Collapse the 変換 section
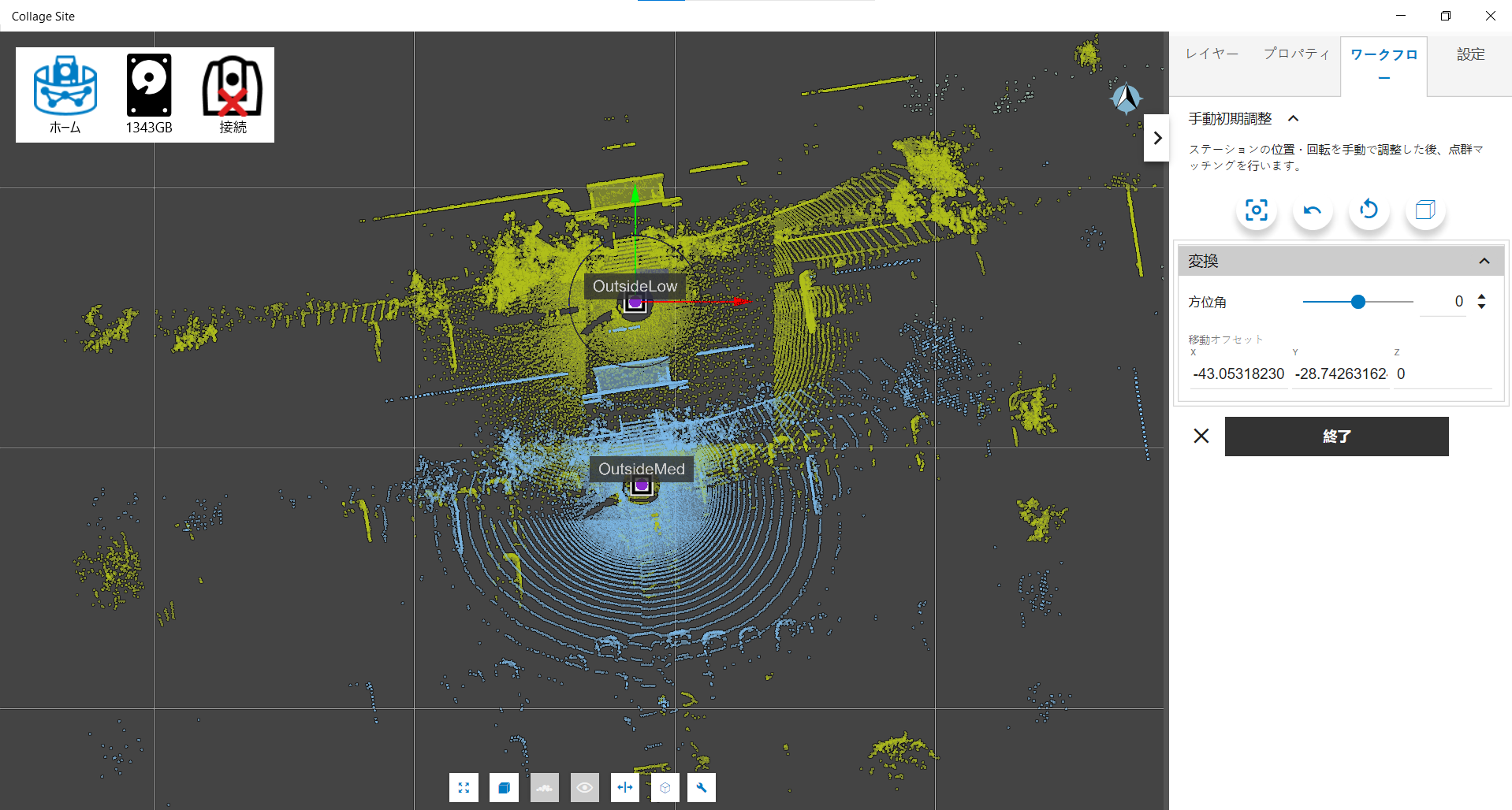This screenshot has height=810, width=1512. [1484, 261]
